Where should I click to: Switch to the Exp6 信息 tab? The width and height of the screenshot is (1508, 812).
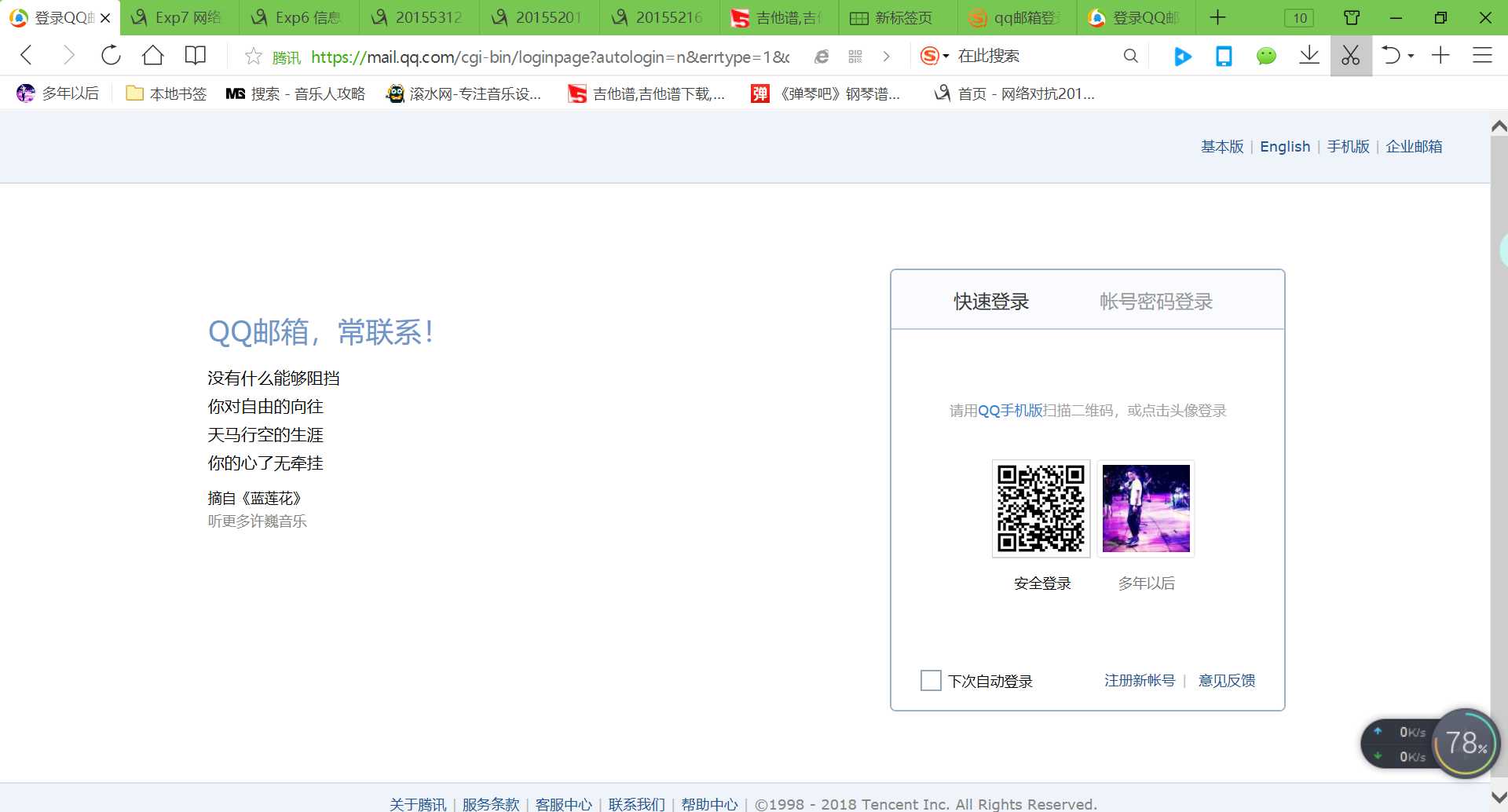pyautogui.click(x=299, y=17)
